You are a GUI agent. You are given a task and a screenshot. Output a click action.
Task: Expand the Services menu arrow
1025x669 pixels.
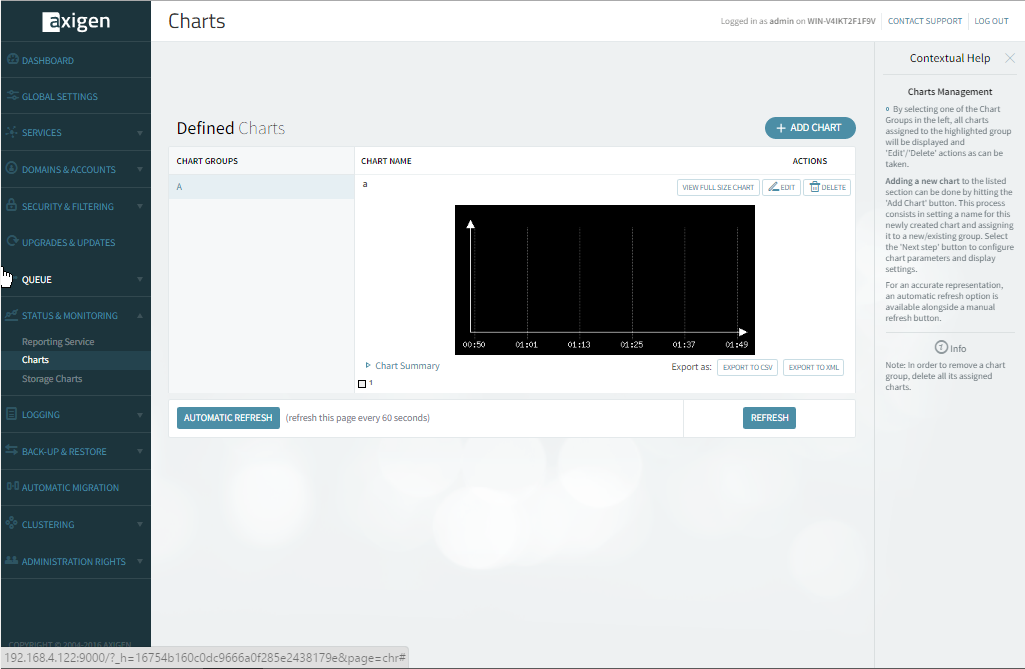[140, 133]
